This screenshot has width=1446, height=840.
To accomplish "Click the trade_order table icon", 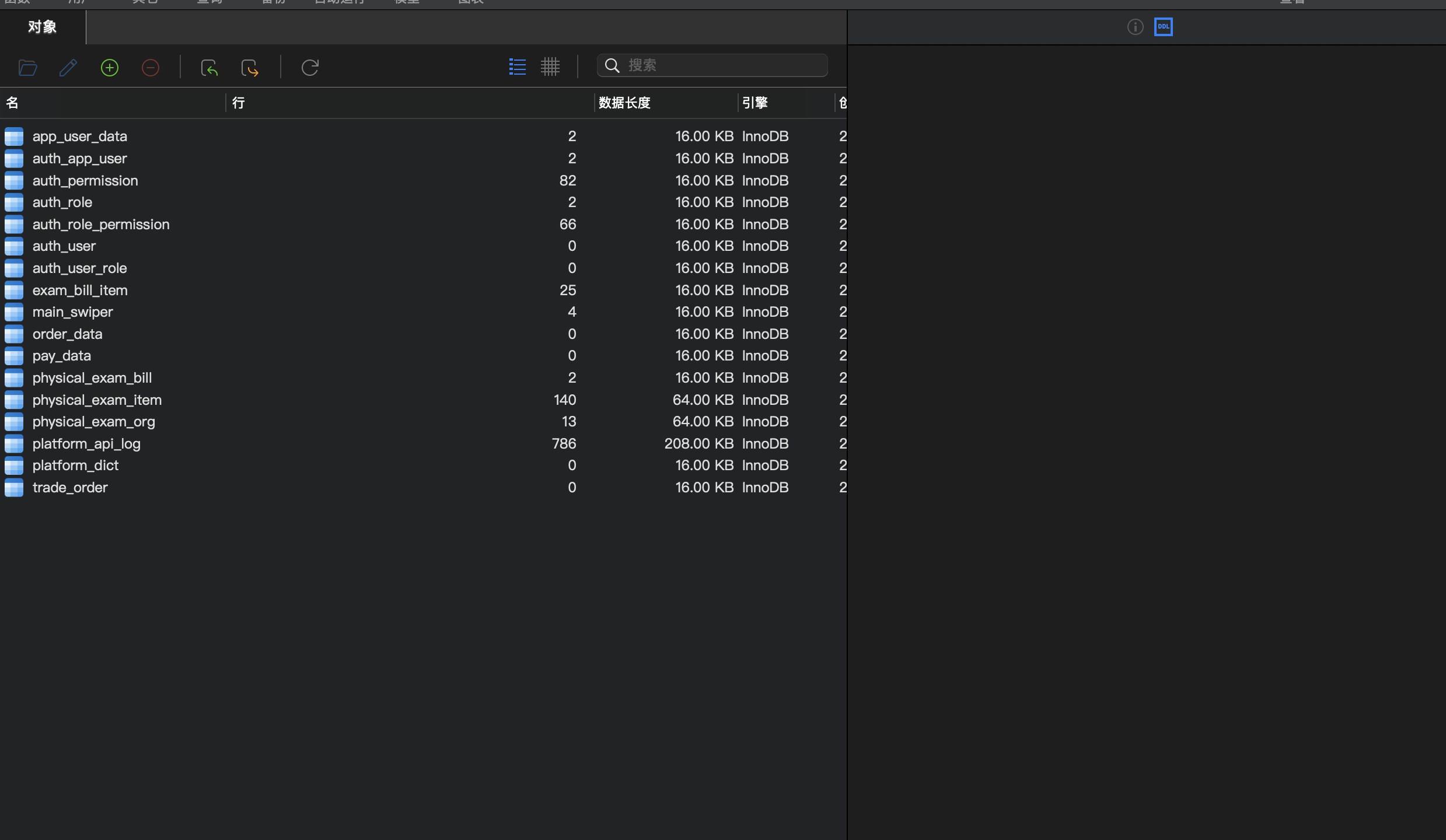I will coord(14,488).
